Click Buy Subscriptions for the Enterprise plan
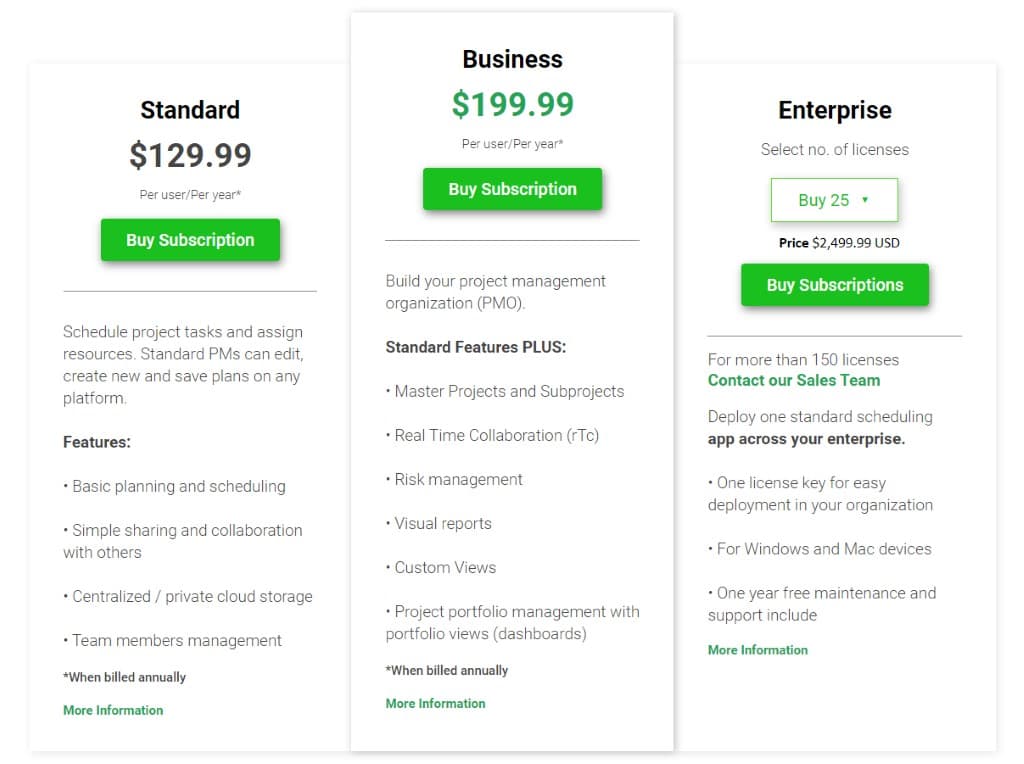The image size is (1024, 764). click(834, 285)
